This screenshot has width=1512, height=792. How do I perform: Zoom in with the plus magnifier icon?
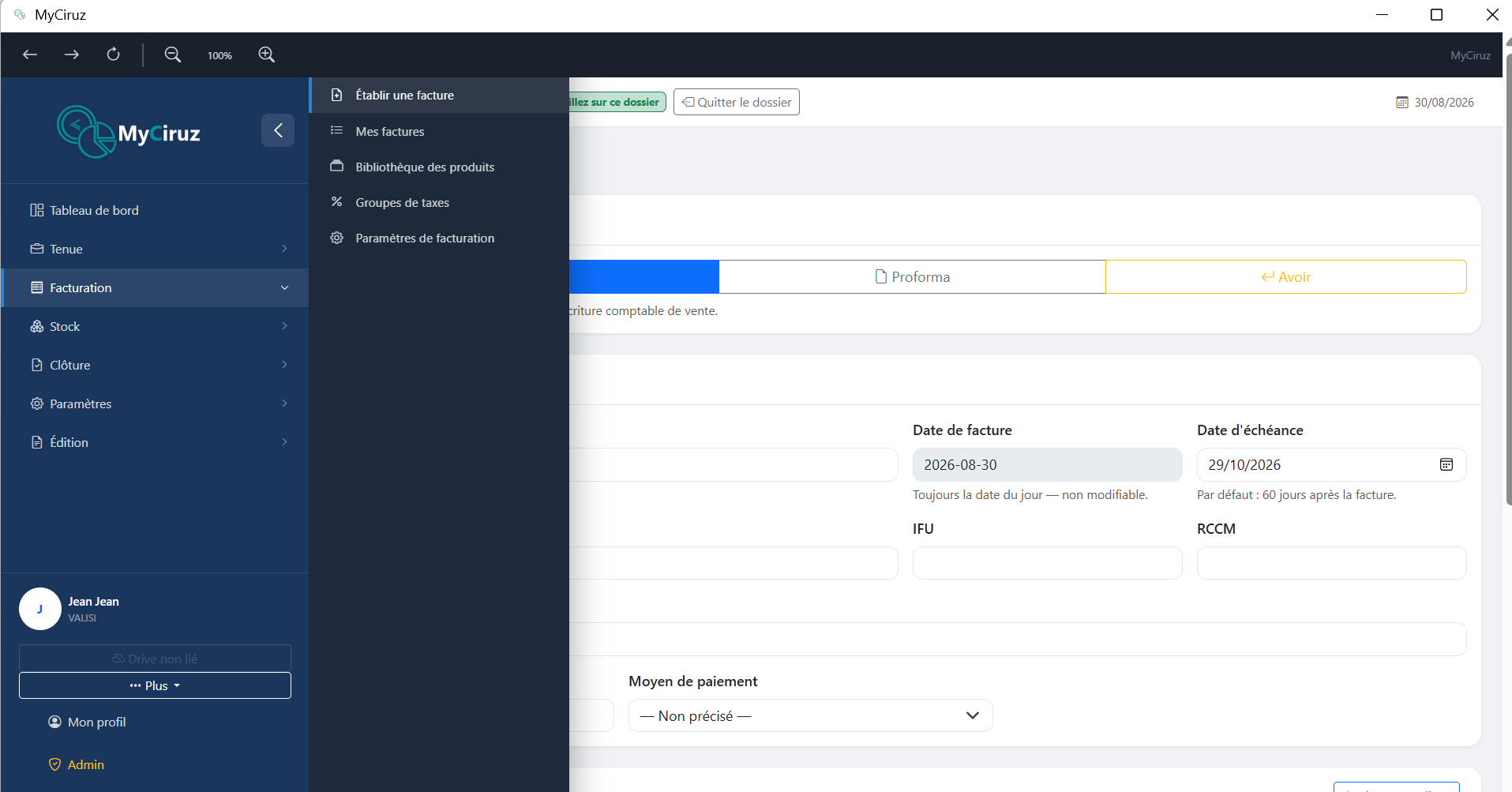(x=267, y=54)
